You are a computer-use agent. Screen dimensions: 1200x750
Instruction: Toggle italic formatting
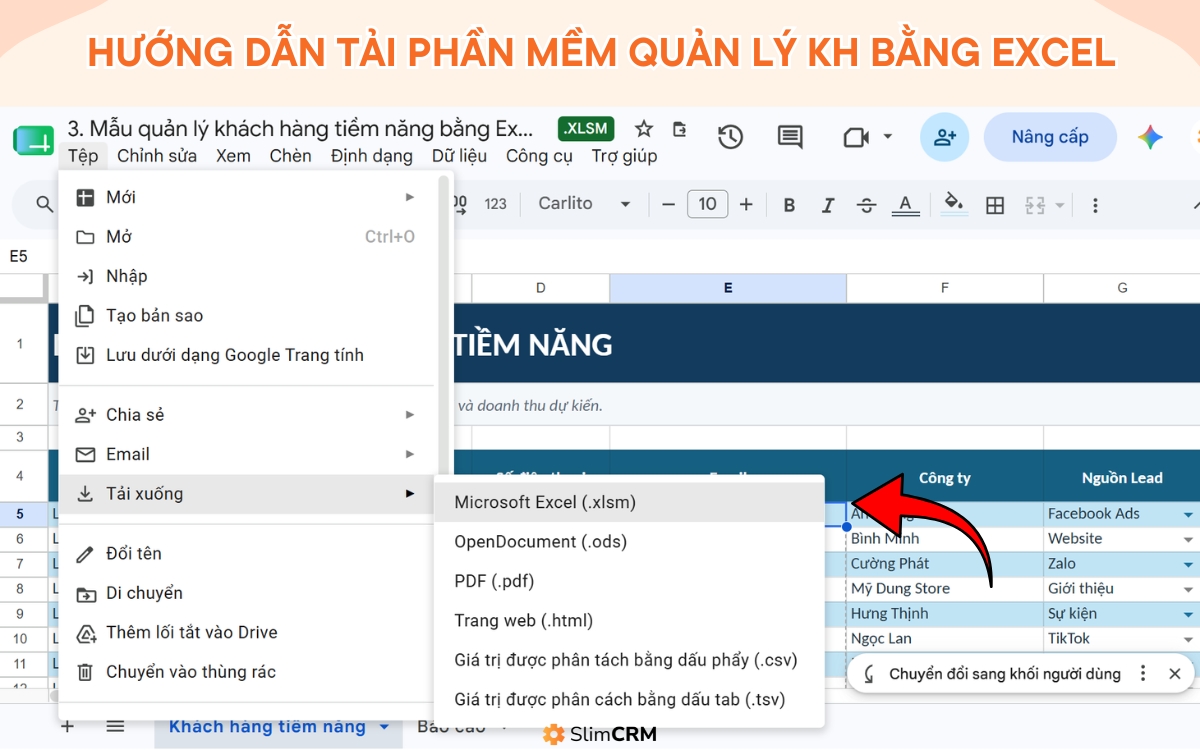pyautogui.click(x=828, y=205)
